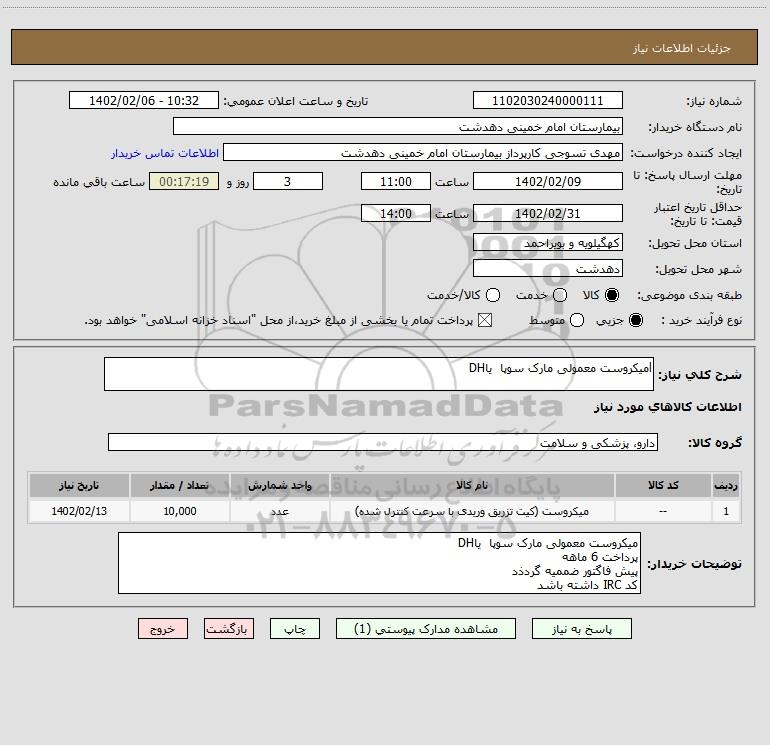Click the تاریخ نیاز column header

click(x=79, y=485)
